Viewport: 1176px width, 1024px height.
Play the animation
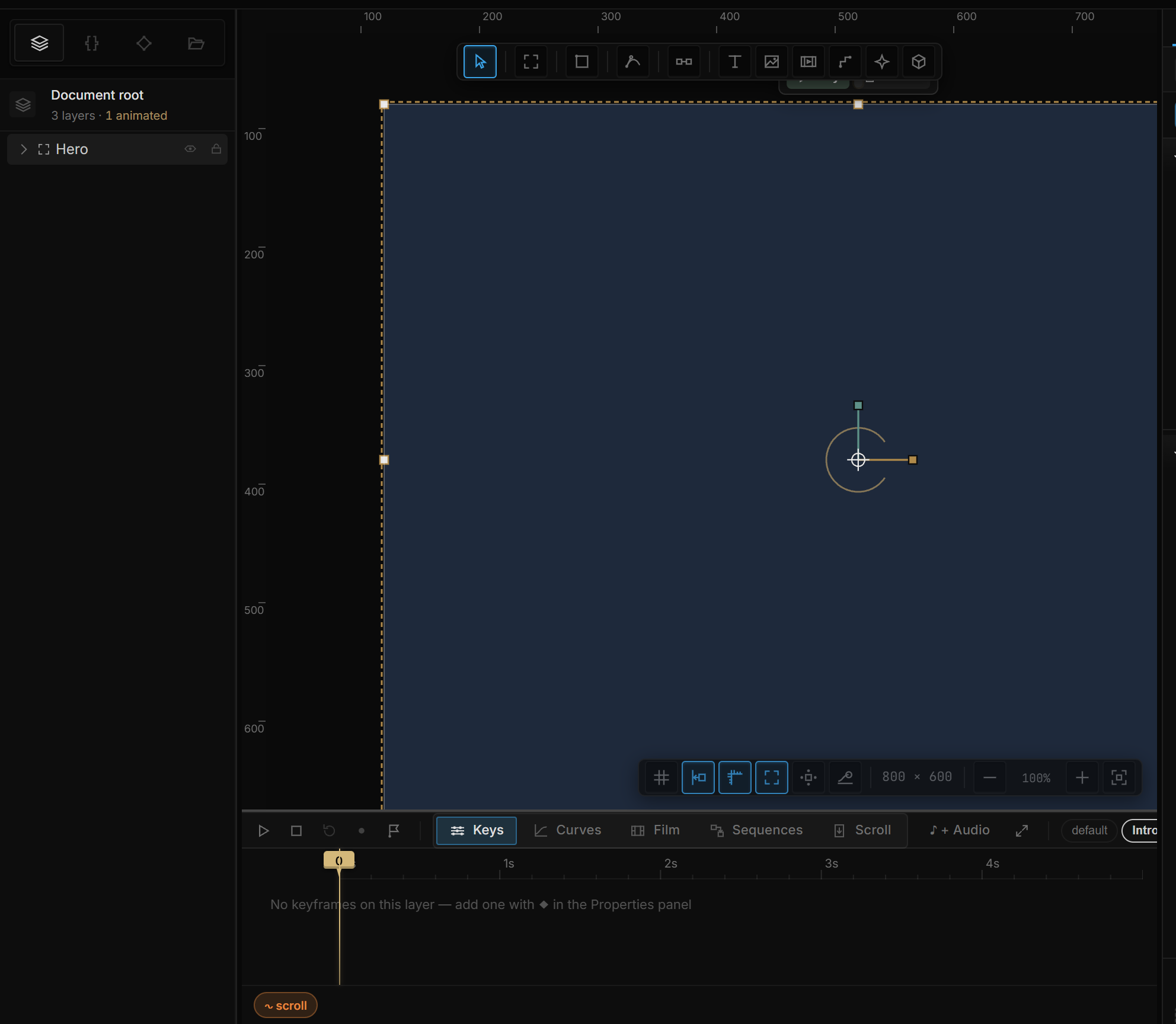[x=264, y=831]
